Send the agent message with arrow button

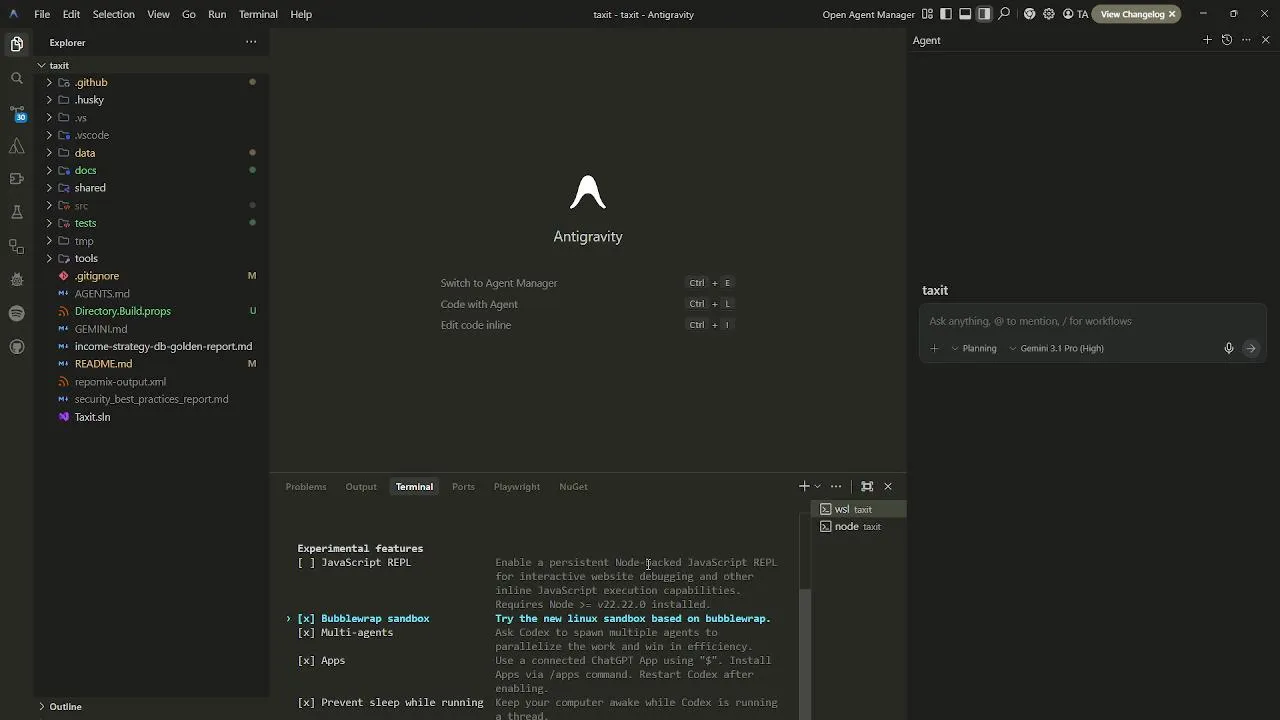coord(1251,348)
